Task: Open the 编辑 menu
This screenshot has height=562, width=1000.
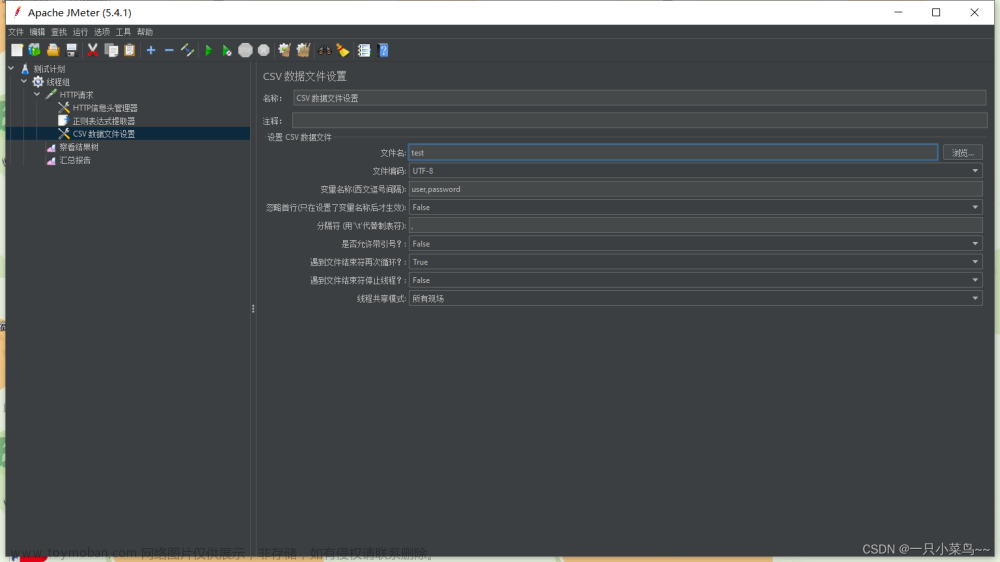Action: click(x=38, y=32)
